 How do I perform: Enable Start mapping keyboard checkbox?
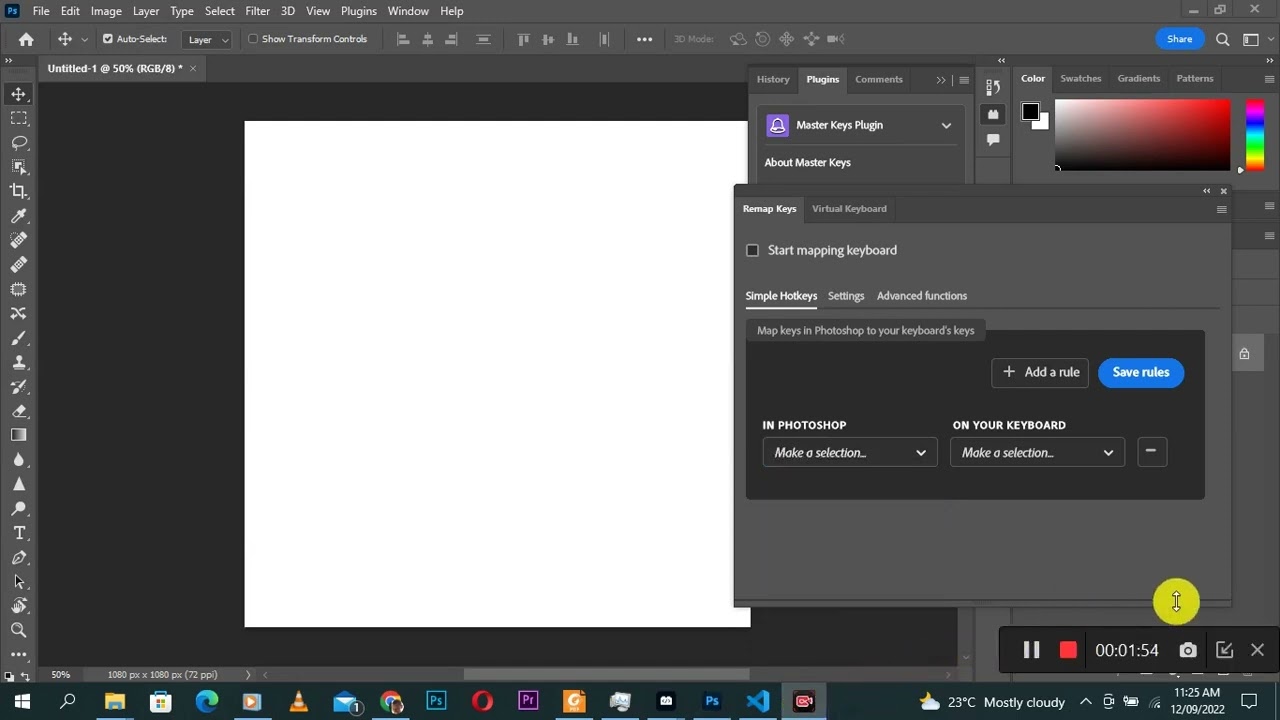[752, 250]
